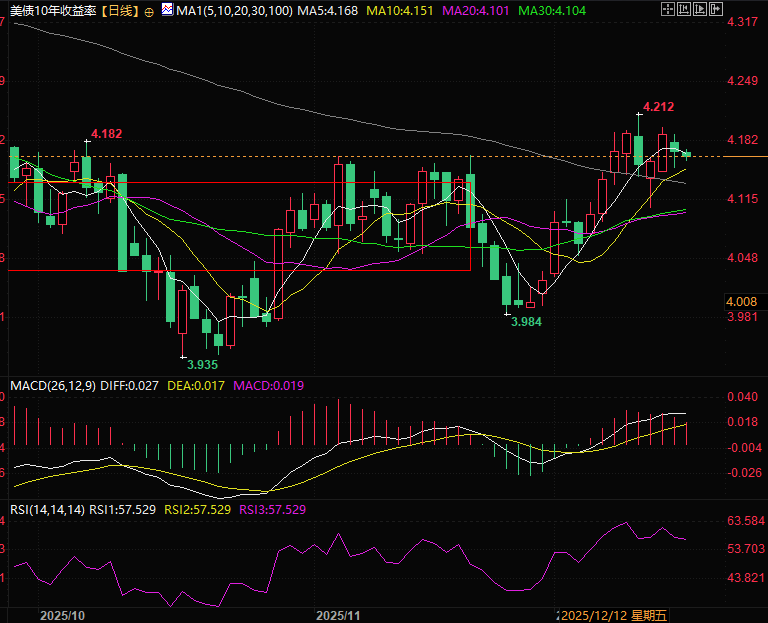Image resolution: width=768 pixels, height=623 pixels.
Task: Click the 4.249 price axis label
Action: pos(743,81)
